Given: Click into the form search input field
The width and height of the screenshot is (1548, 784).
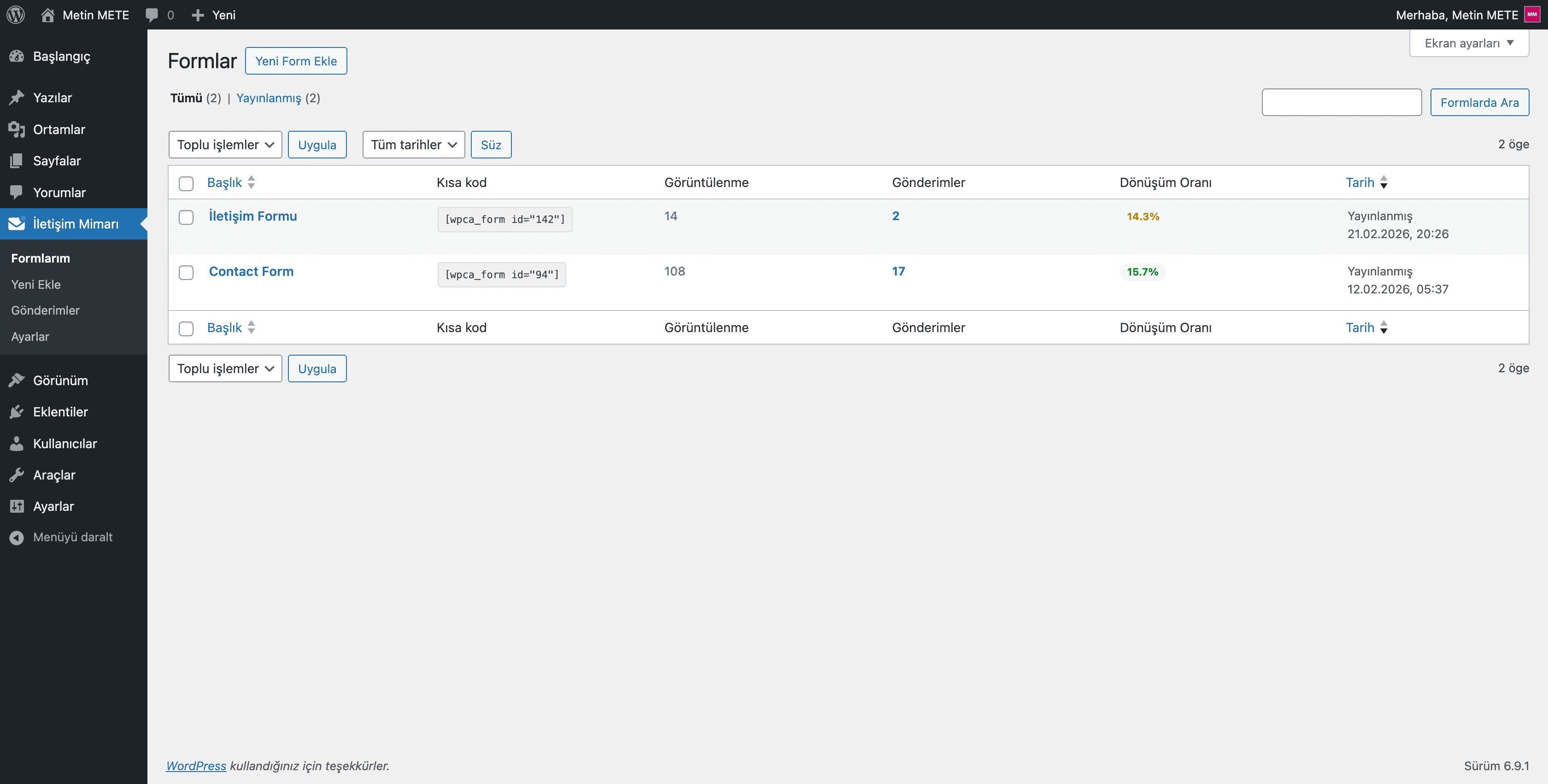Looking at the screenshot, I should 1341,102.
